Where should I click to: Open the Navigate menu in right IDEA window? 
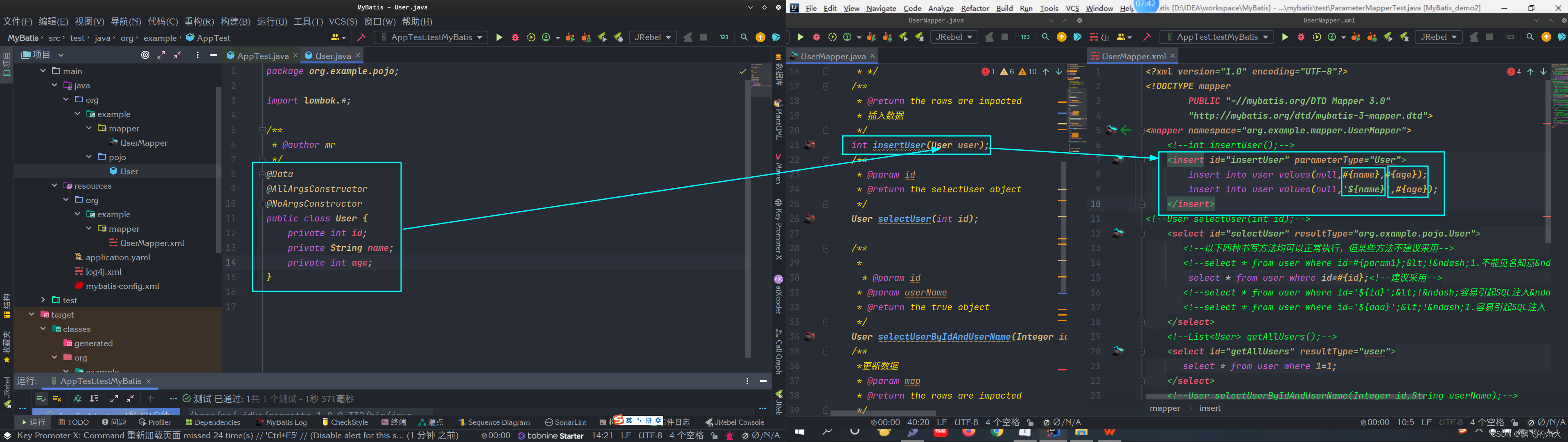(881, 8)
